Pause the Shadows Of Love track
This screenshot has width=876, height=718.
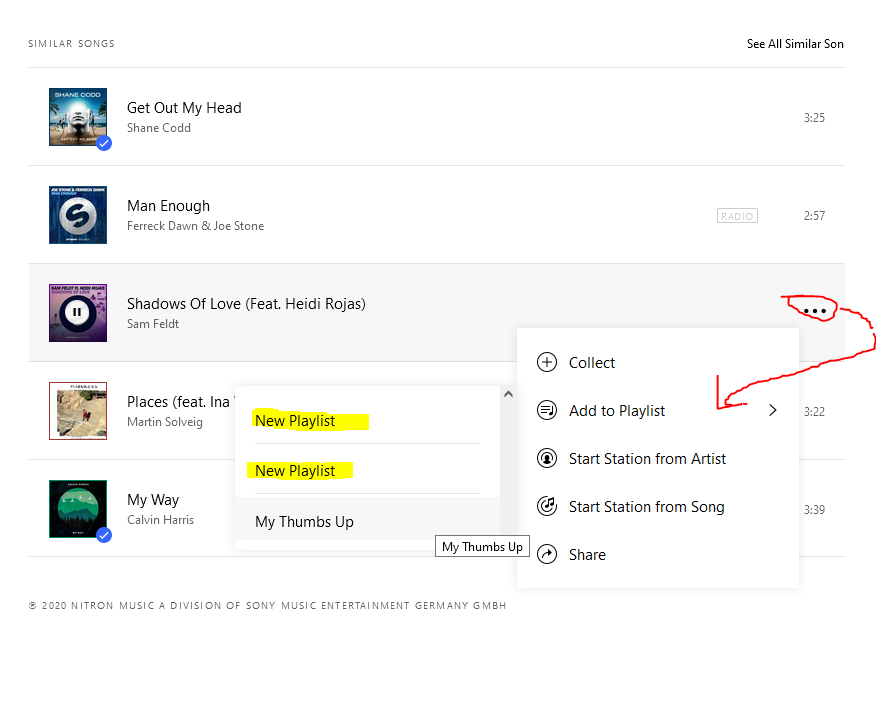tap(77, 312)
